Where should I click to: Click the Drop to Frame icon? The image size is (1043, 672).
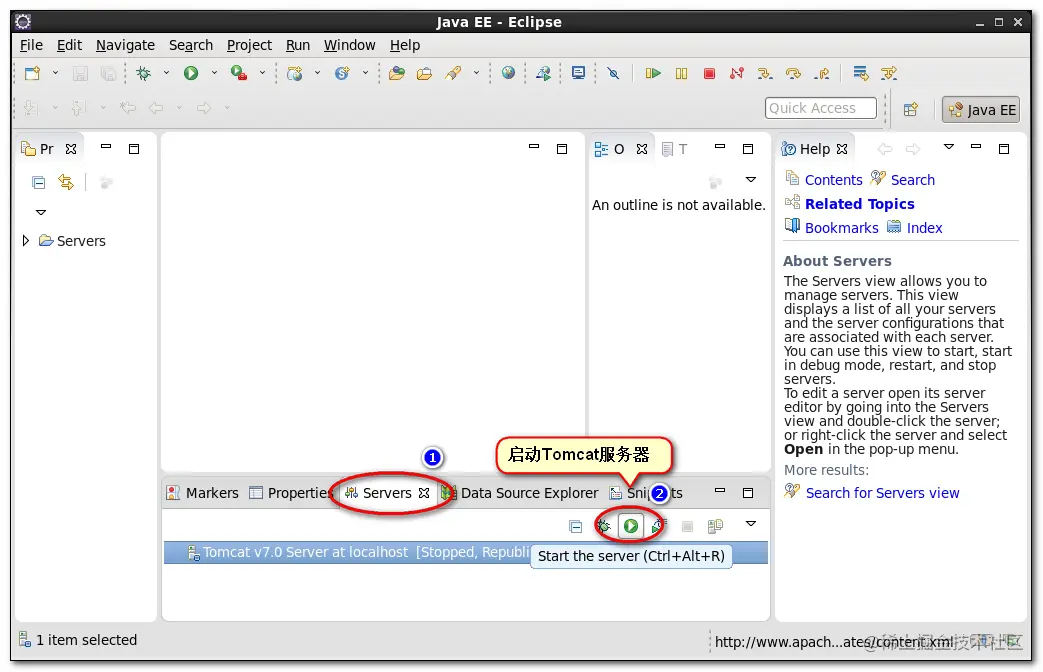(861, 73)
